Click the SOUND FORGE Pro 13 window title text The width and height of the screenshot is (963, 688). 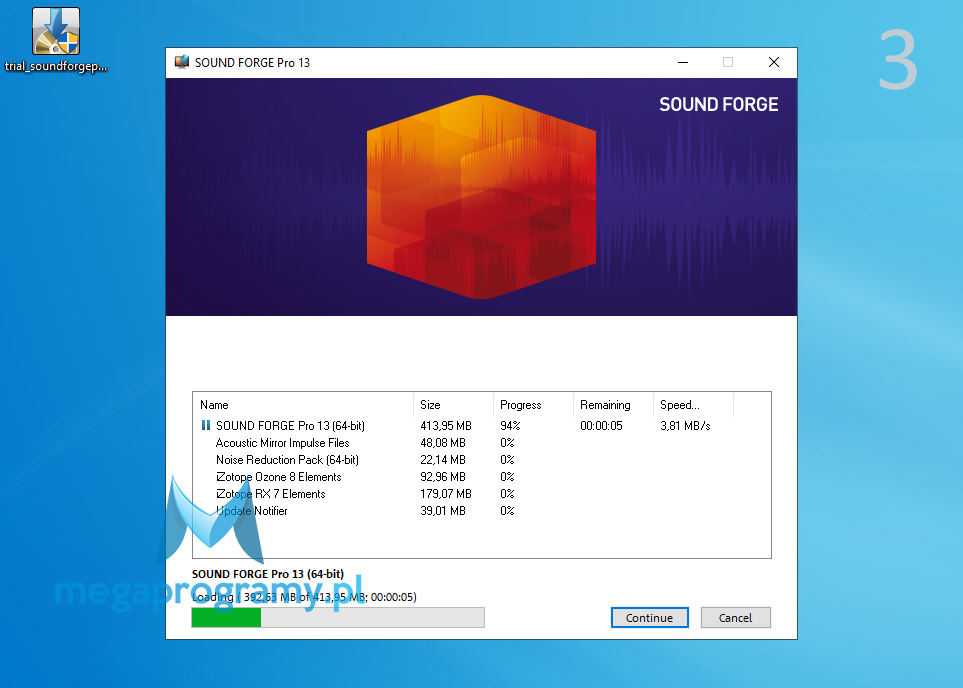point(252,63)
